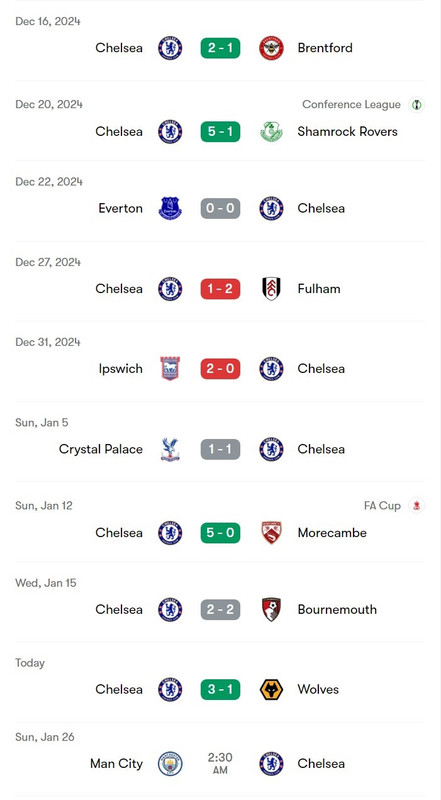Open the 0 - 0 Everton draw score
Screen dimensions: 441x800
click(220, 208)
